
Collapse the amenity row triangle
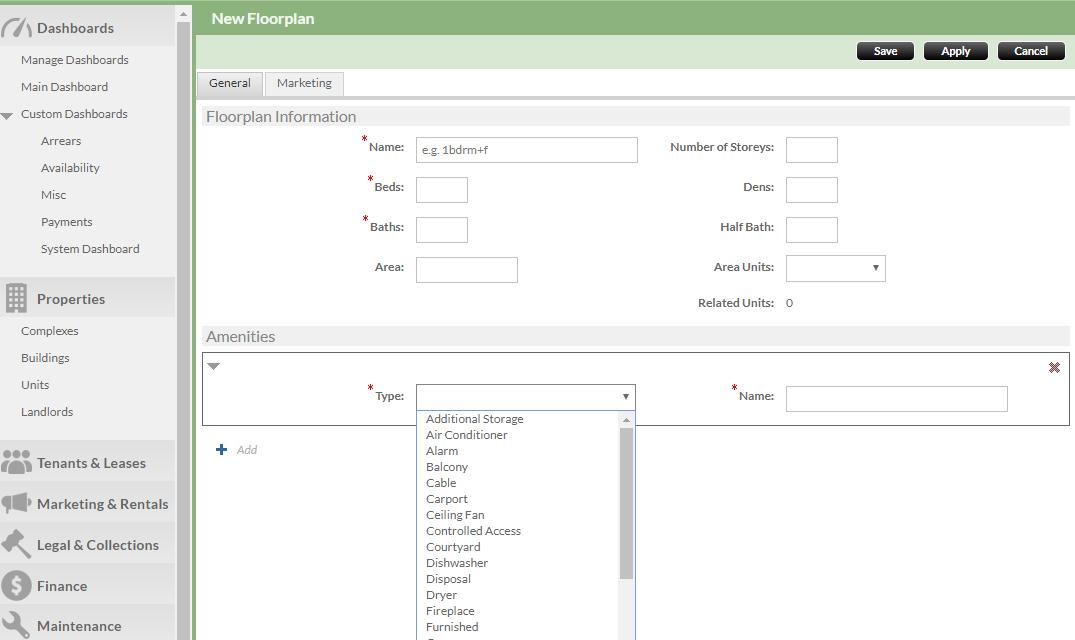213,367
